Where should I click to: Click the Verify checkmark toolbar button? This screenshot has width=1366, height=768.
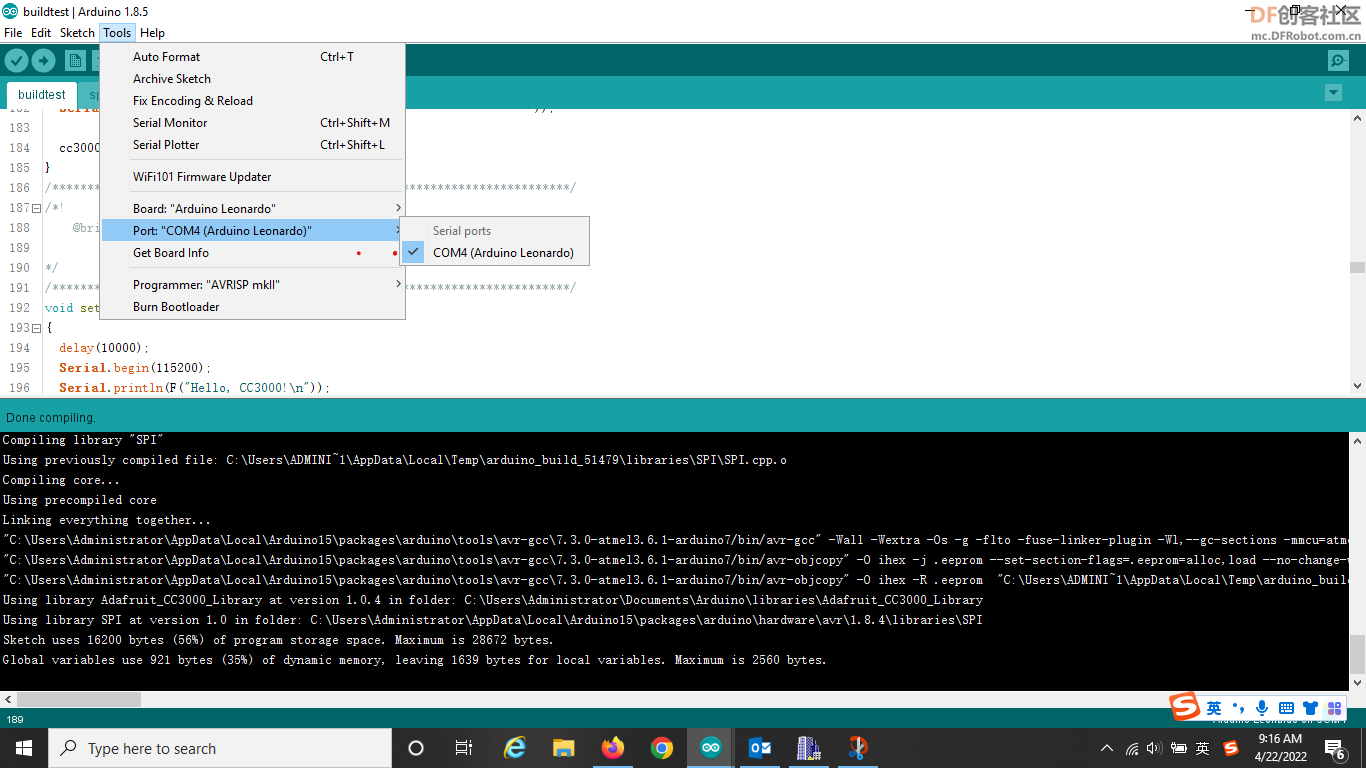[16, 60]
